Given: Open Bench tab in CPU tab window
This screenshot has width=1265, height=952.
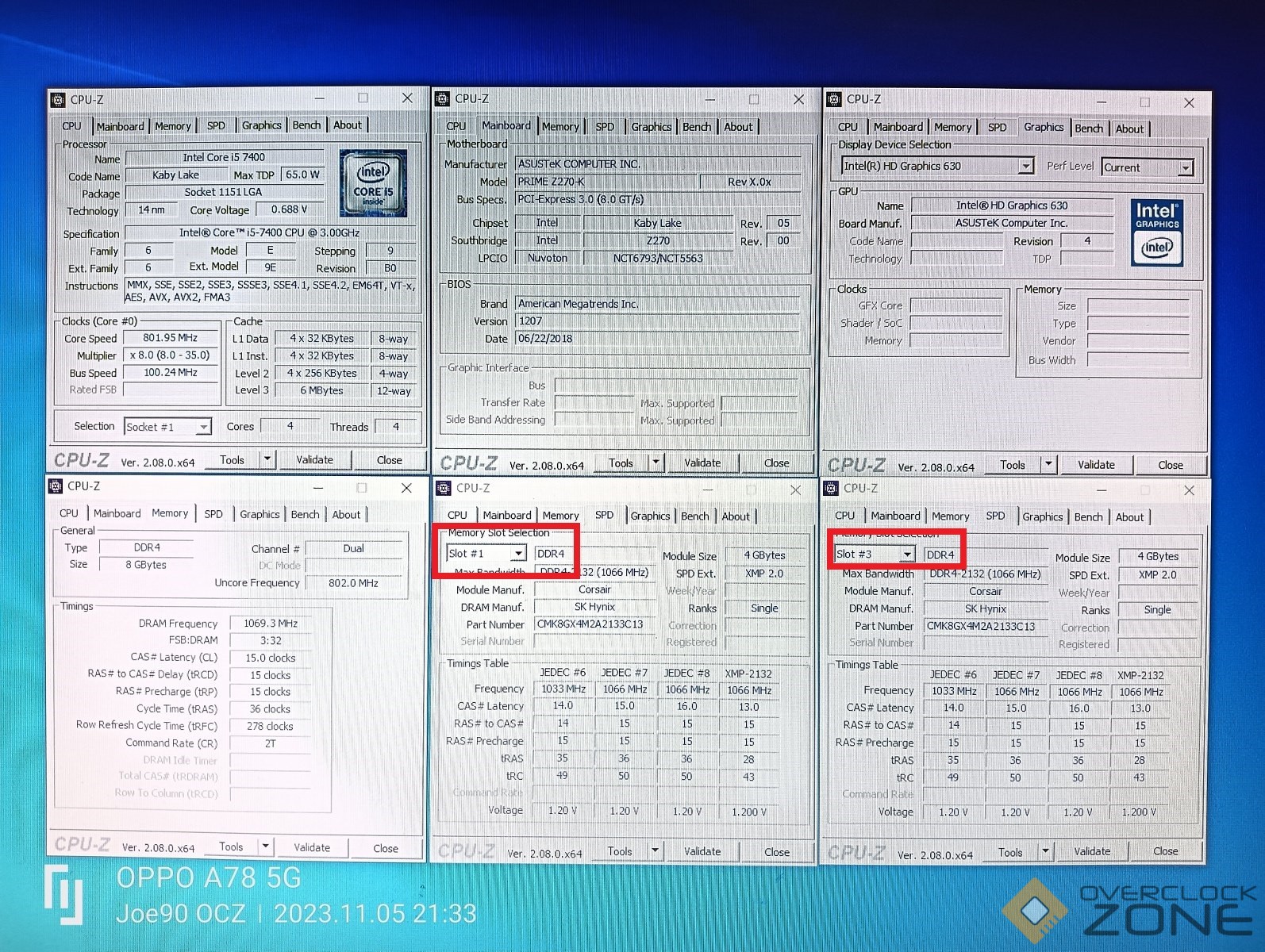Looking at the screenshot, I should (306, 125).
